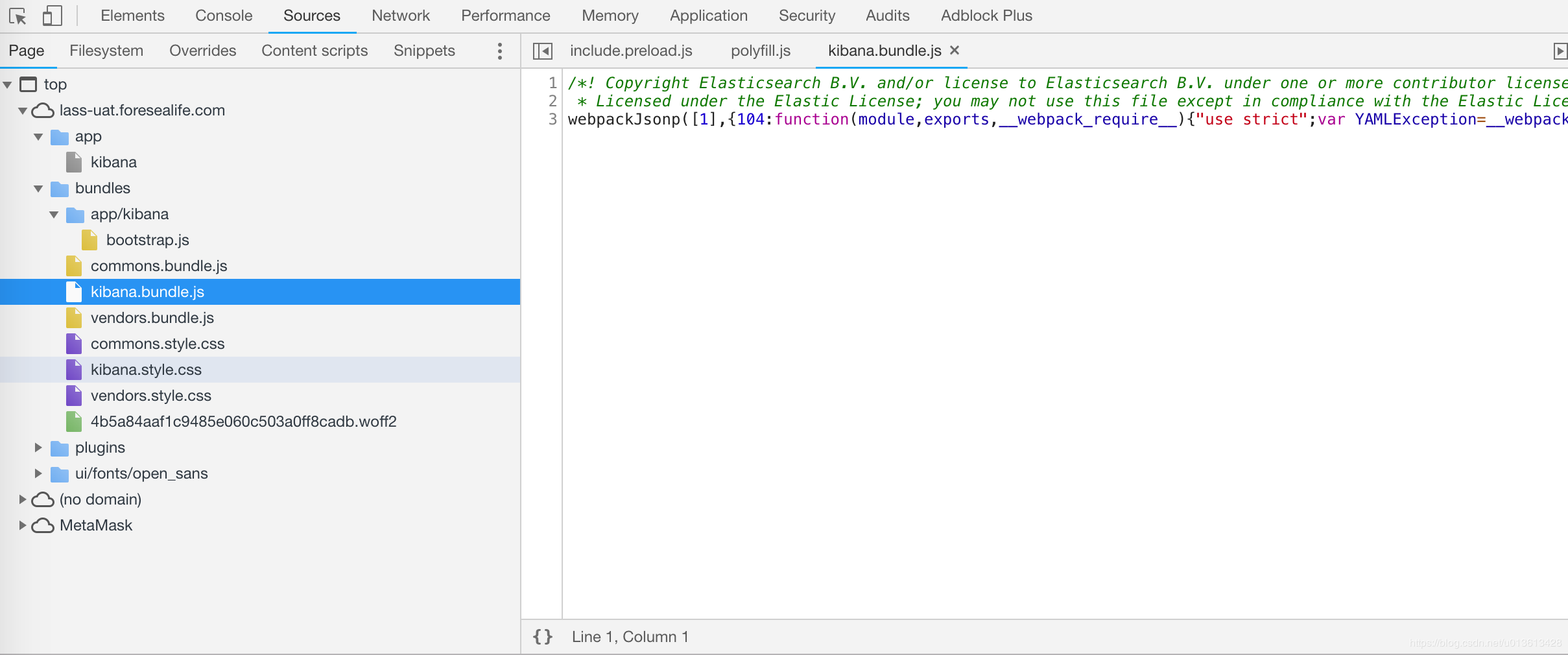Select the top frame label
Image resolution: width=1568 pixels, height=655 pixels.
coord(55,84)
